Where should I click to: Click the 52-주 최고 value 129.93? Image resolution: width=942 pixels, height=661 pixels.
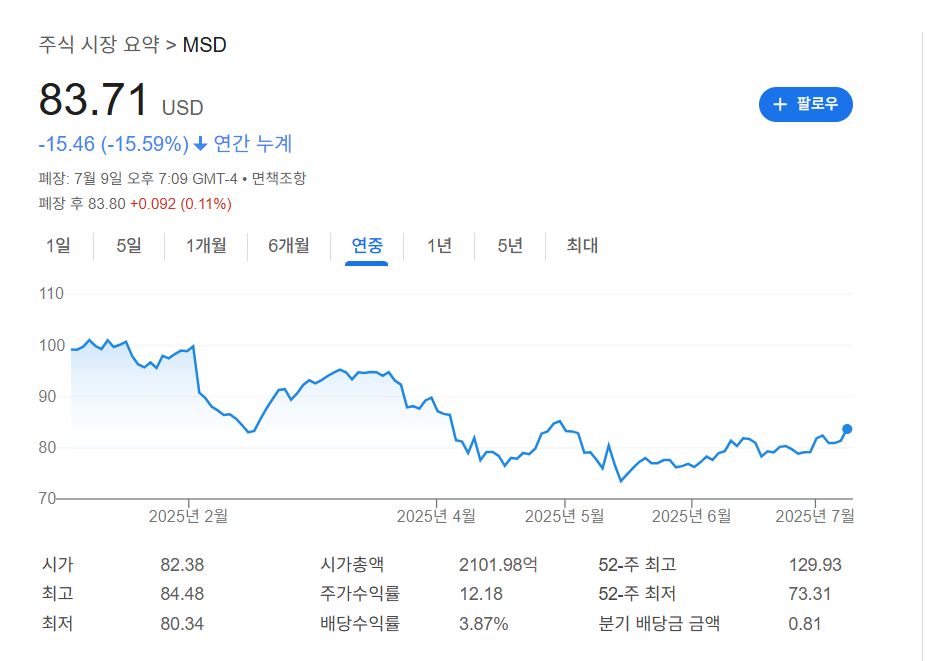[815, 565]
